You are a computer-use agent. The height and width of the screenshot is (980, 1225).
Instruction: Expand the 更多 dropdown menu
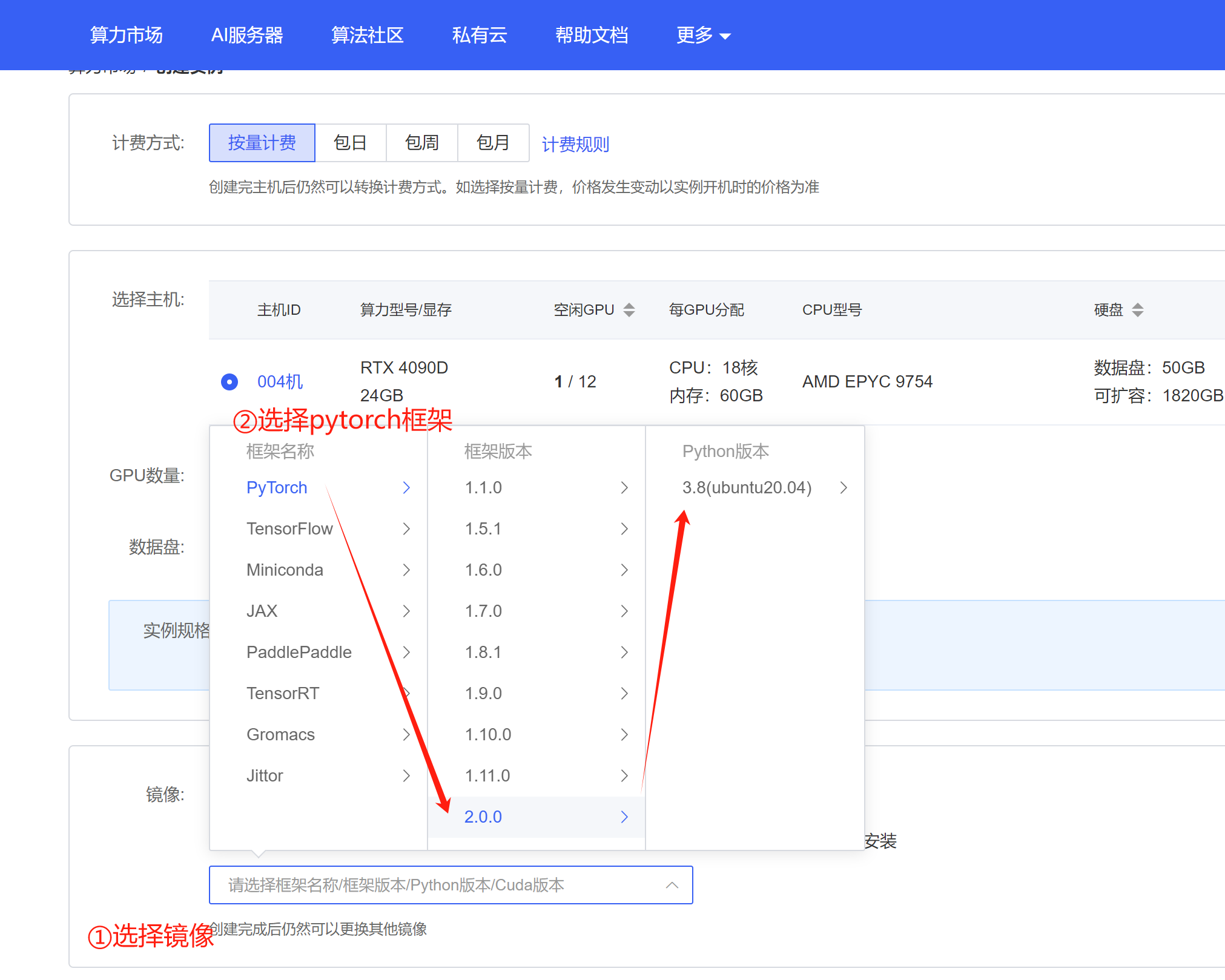point(704,35)
